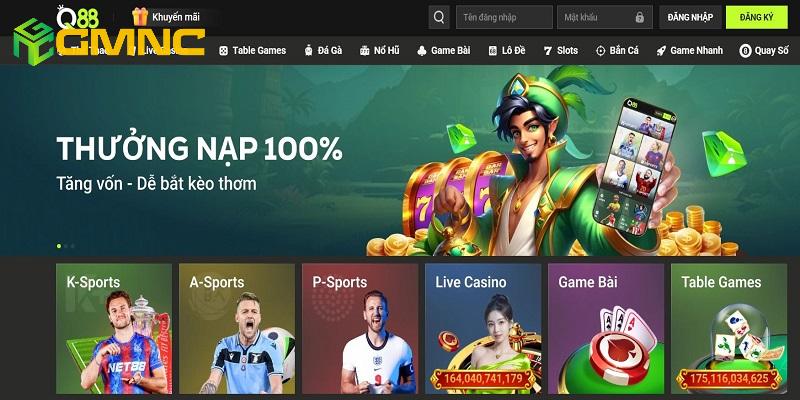This screenshot has height=400, width=800.
Task: Click the slot machine icon for Nổ Hũ
Action: click(x=364, y=51)
